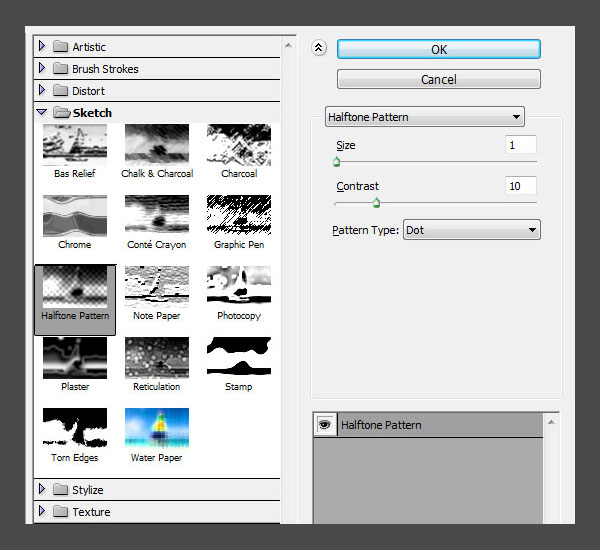Select the Note Paper filter
600x550 pixels.
coord(157,286)
